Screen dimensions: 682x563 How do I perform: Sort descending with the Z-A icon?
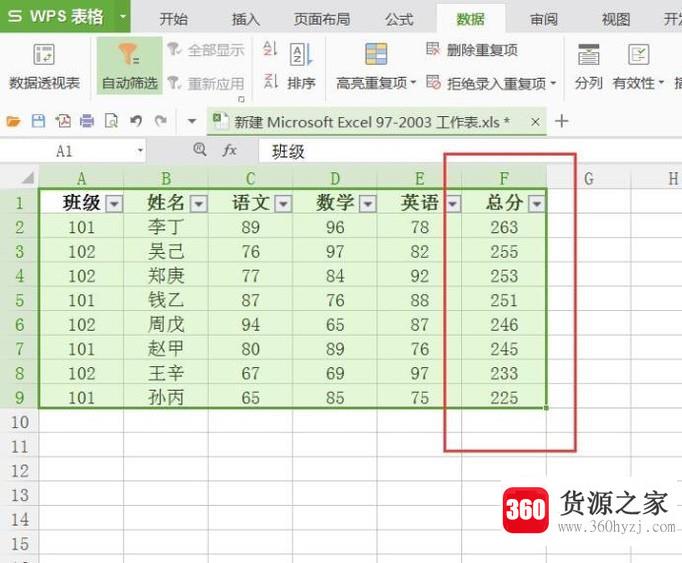click(270, 81)
